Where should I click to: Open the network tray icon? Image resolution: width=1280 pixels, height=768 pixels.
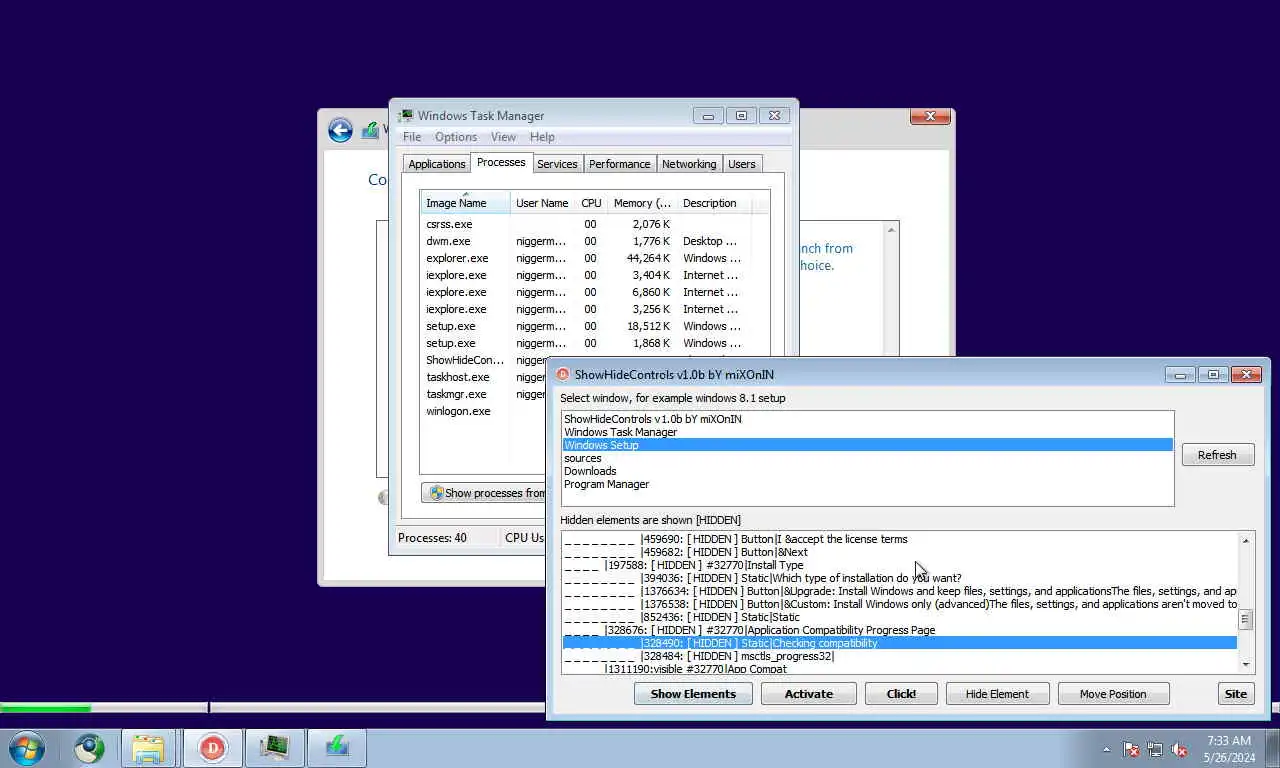click(1155, 749)
